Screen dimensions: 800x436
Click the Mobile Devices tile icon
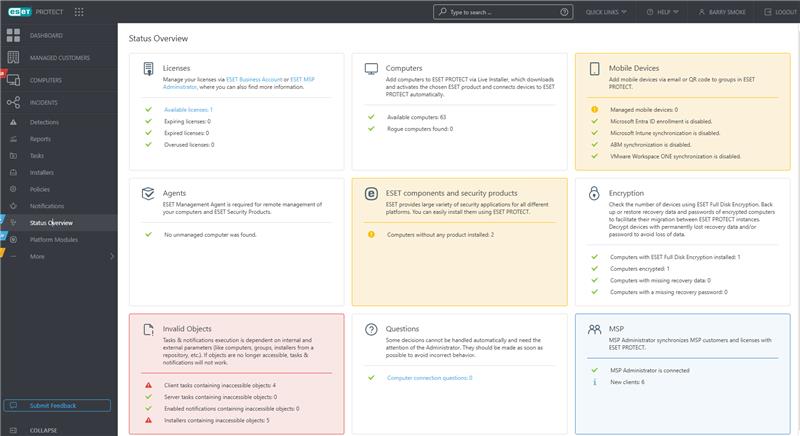[594, 68]
